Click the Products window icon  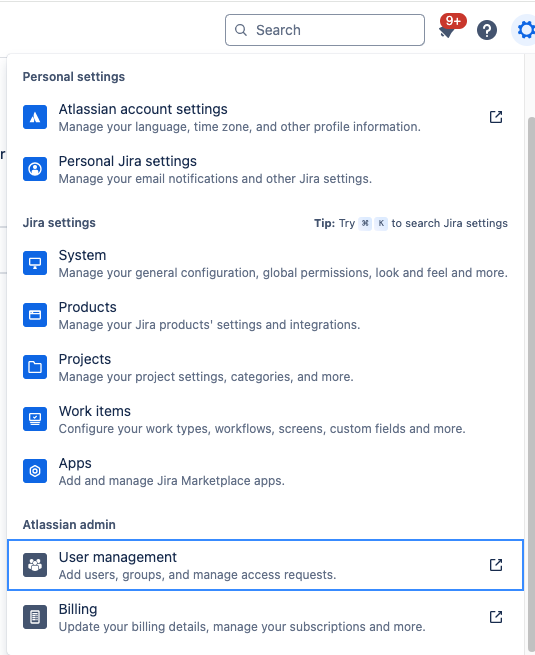(35, 315)
